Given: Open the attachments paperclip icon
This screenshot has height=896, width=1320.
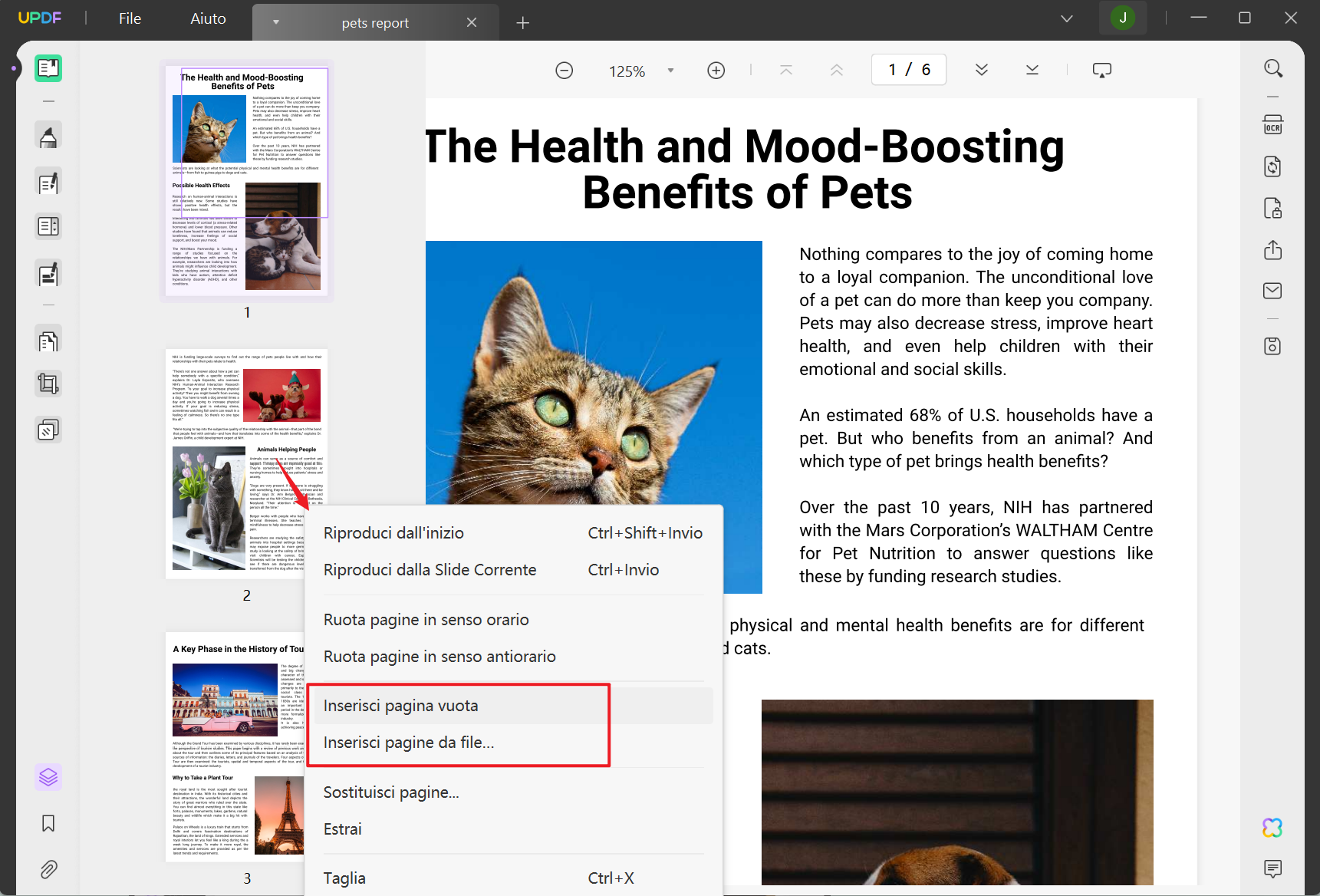Looking at the screenshot, I should (48, 869).
